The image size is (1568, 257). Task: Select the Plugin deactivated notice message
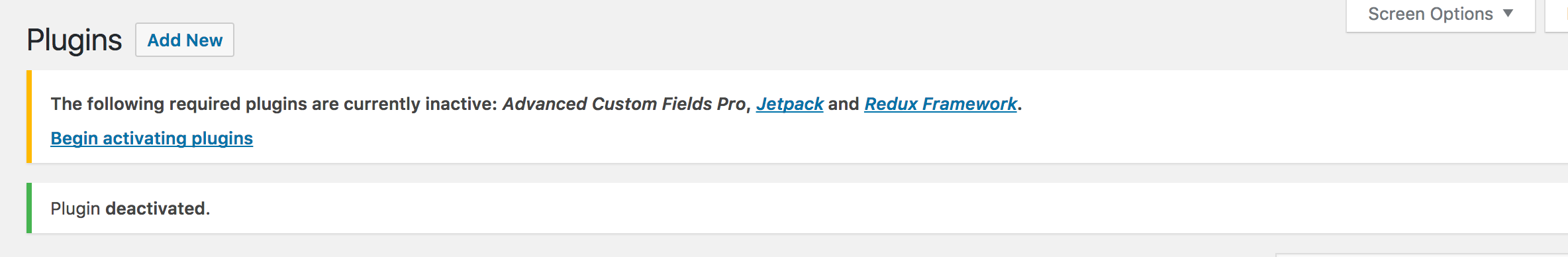130,209
